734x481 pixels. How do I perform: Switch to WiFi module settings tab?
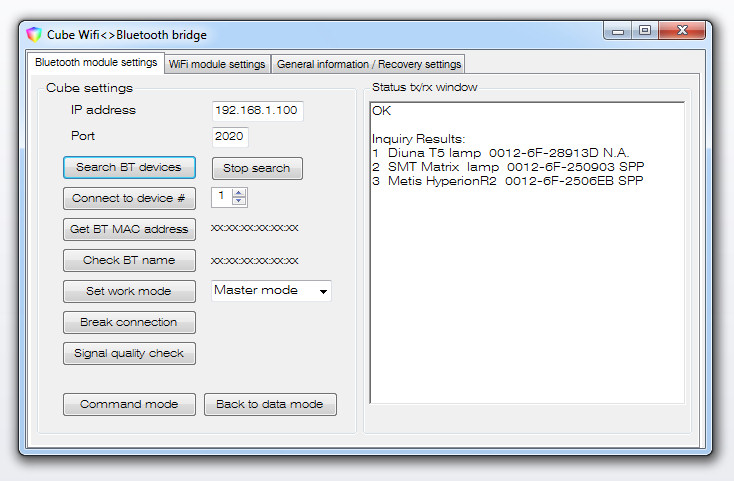217,64
